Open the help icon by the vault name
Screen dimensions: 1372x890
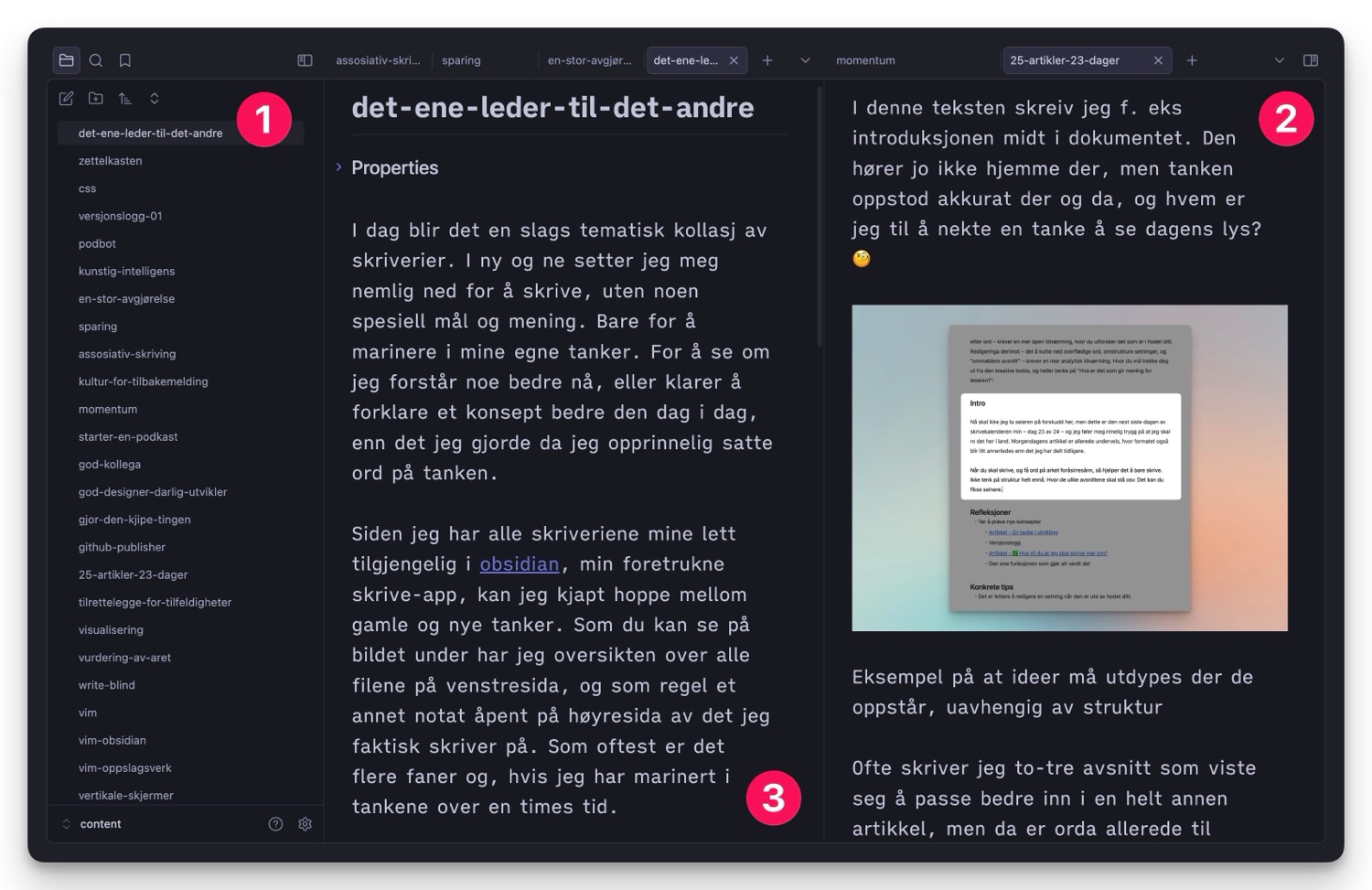tap(275, 824)
